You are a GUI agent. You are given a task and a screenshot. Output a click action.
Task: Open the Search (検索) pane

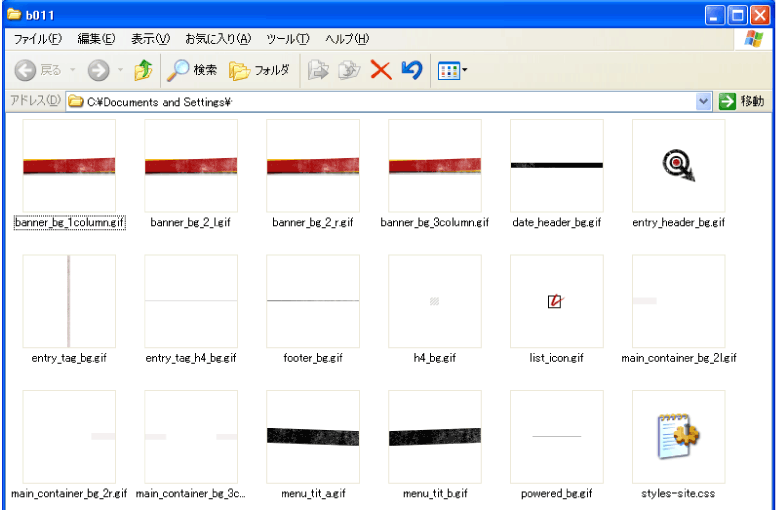click(x=192, y=70)
